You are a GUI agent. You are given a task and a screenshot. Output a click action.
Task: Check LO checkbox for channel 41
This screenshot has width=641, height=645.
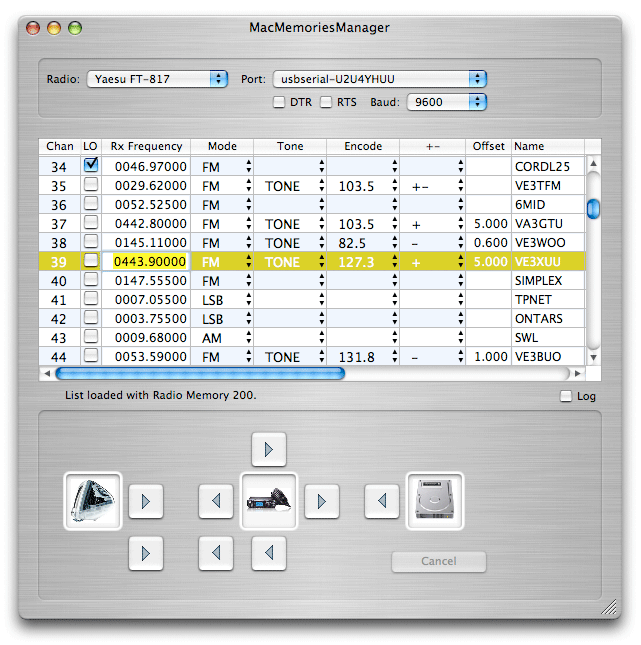click(x=91, y=298)
